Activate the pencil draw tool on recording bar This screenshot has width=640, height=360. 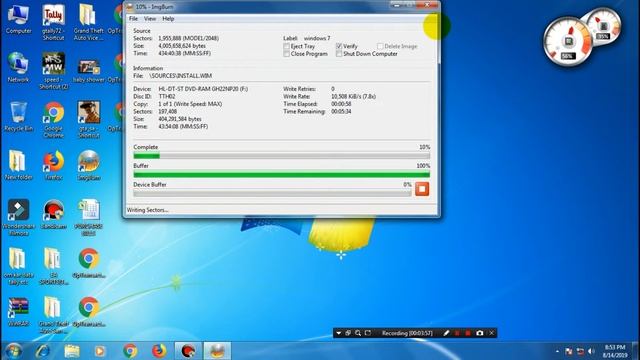[x=446, y=333]
